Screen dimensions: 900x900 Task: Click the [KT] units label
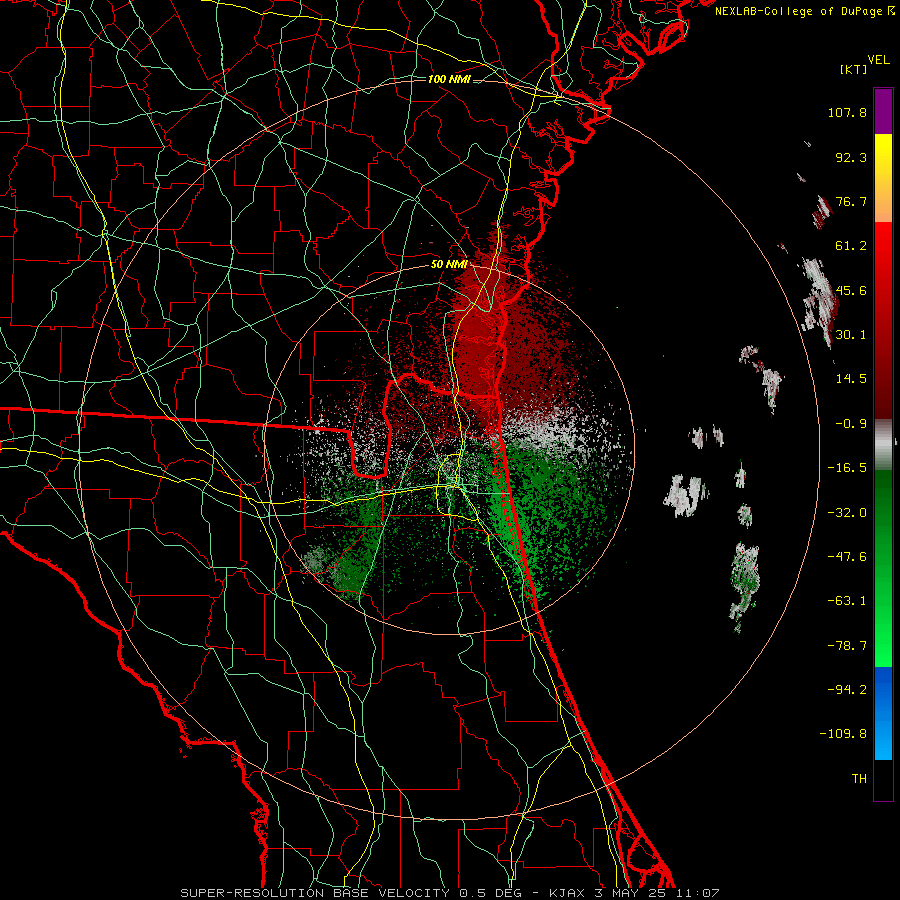pos(854,69)
